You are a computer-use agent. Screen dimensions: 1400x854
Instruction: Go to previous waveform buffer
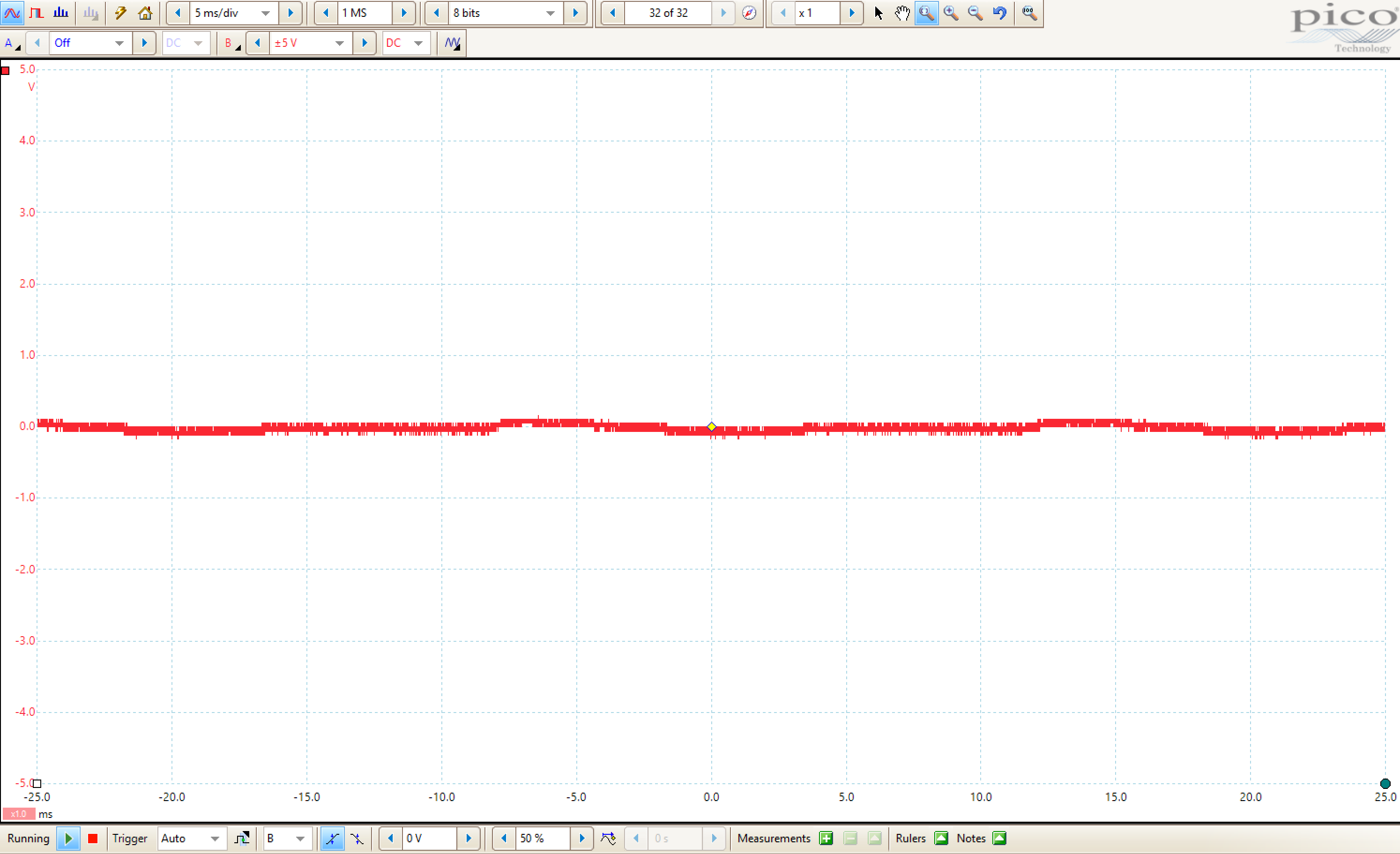[612, 13]
